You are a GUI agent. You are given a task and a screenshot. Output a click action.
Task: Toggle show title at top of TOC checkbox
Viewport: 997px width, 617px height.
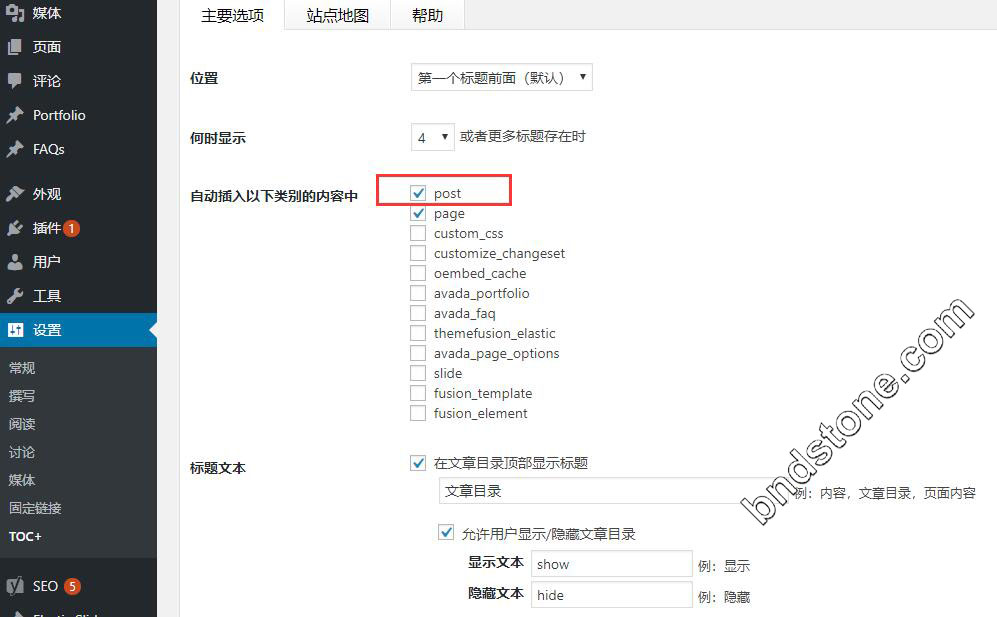coord(418,462)
